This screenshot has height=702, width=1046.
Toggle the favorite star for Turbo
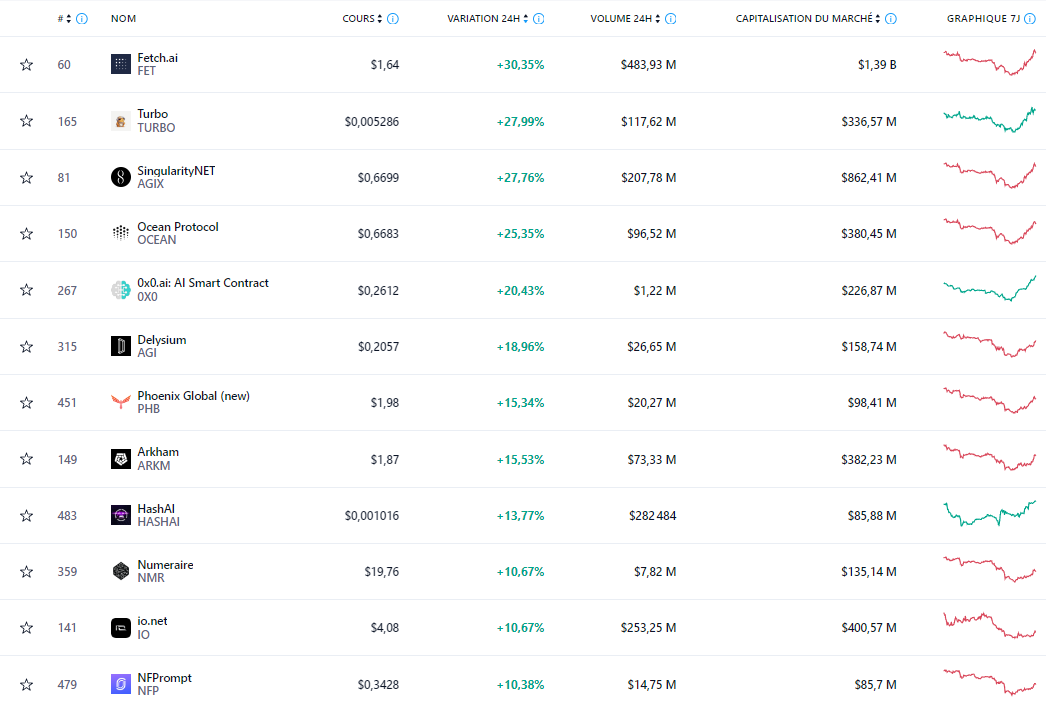tap(27, 121)
